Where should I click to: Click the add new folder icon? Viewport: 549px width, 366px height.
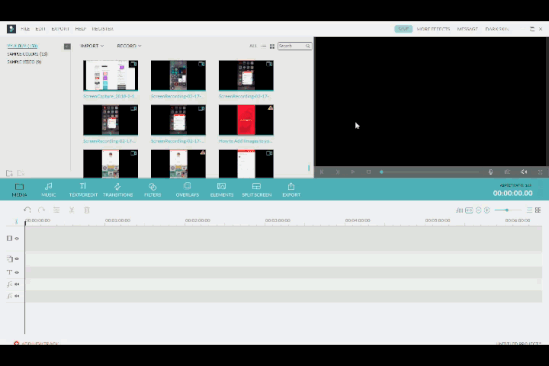[9, 173]
